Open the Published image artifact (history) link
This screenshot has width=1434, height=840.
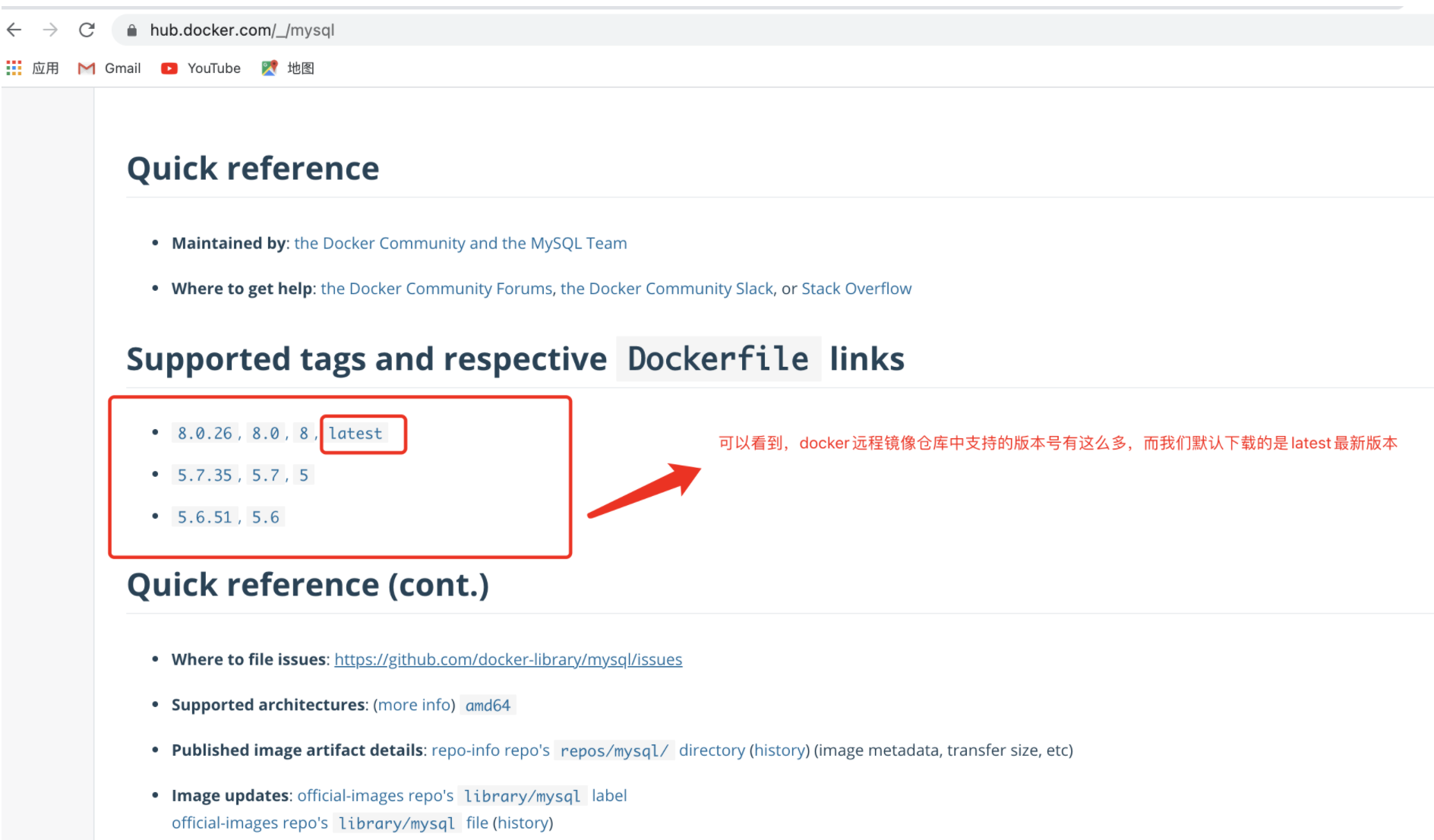(780, 750)
